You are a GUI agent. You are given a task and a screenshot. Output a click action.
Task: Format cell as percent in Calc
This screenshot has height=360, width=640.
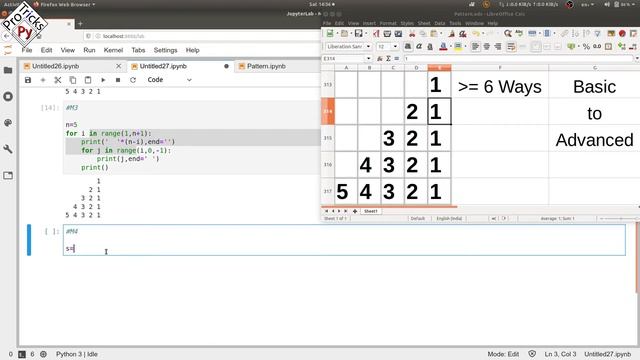point(586,47)
